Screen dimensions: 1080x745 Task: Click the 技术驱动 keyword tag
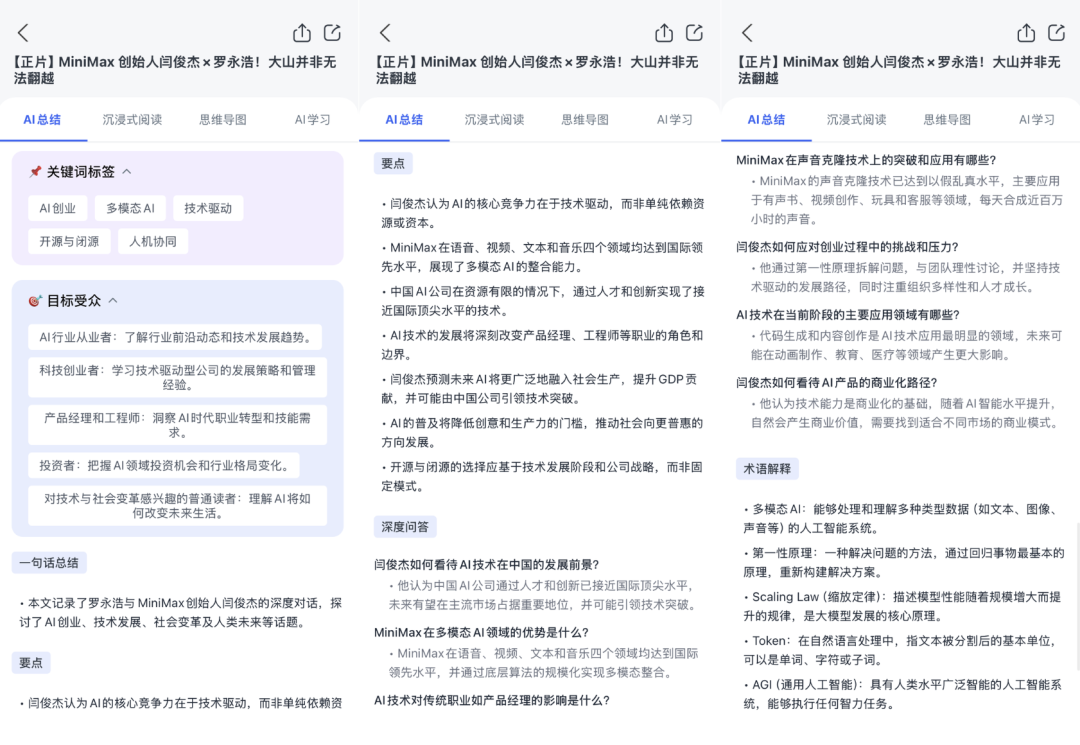pyautogui.click(x=208, y=209)
